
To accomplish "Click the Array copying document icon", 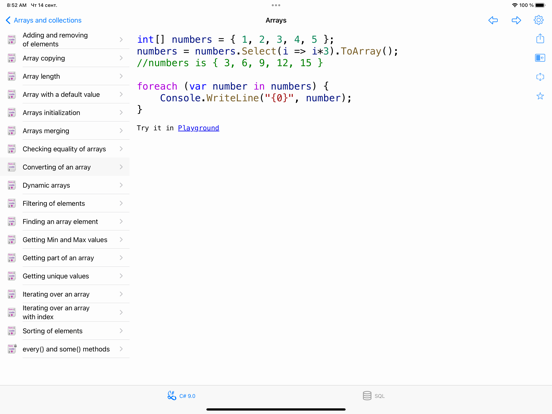I will [12, 58].
